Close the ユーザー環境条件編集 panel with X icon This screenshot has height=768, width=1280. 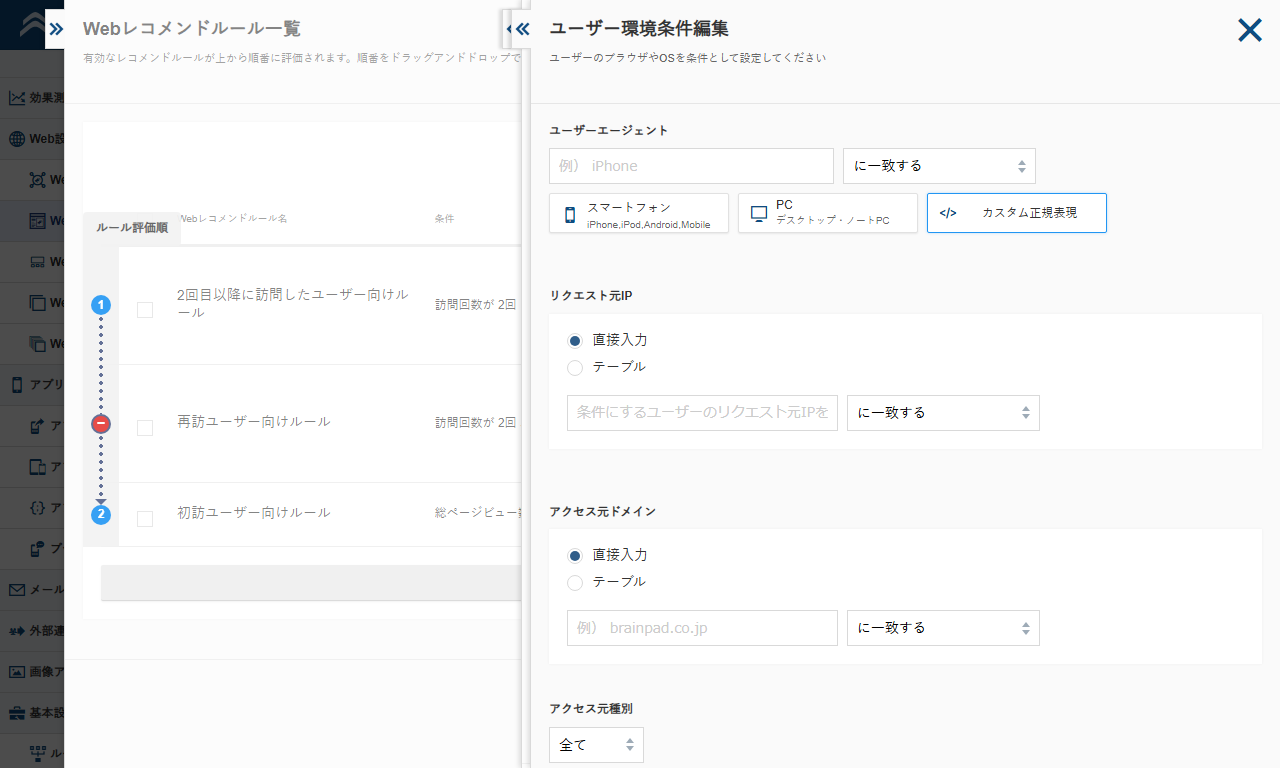click(x=1250, y=30)
